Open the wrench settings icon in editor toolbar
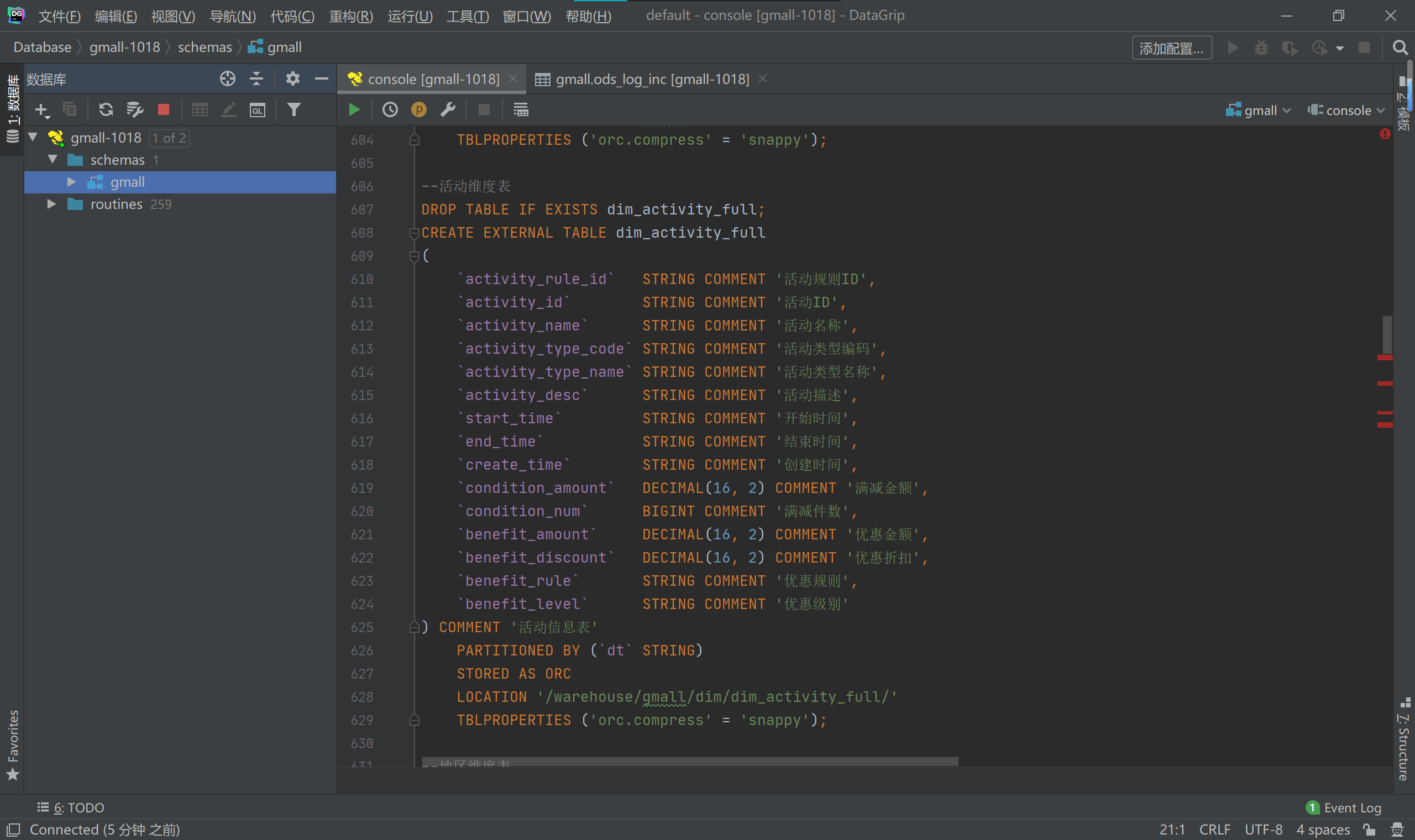1415x840 pixels. (x=448, y=110)
